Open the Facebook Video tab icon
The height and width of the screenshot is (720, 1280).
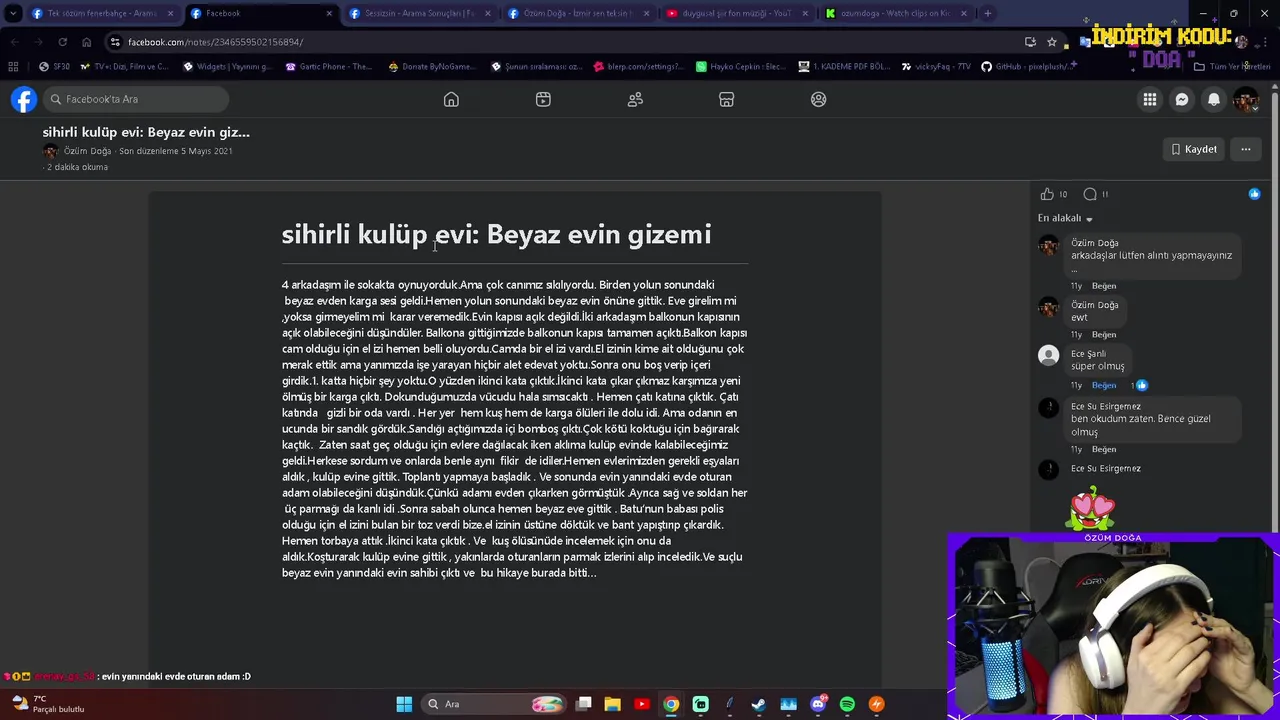tap(543, 99)
